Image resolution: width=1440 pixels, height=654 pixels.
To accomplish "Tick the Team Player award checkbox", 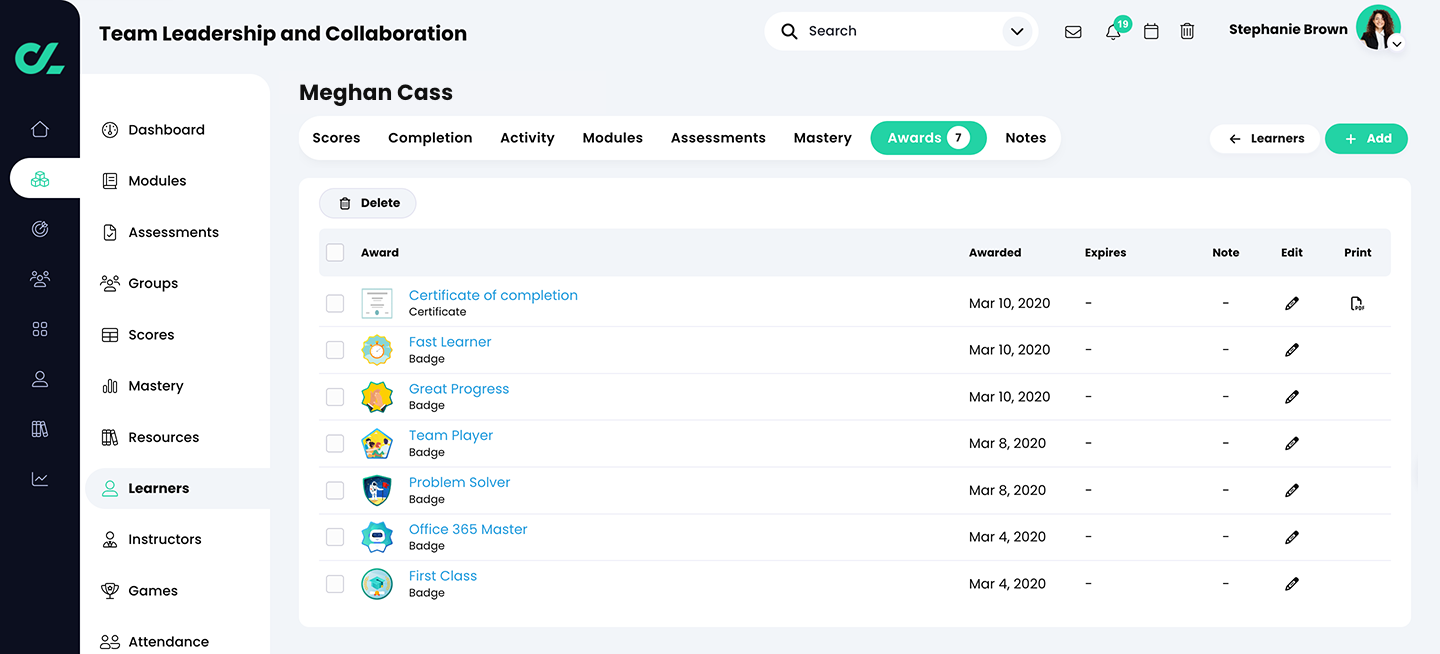I will tap(335, 443).
